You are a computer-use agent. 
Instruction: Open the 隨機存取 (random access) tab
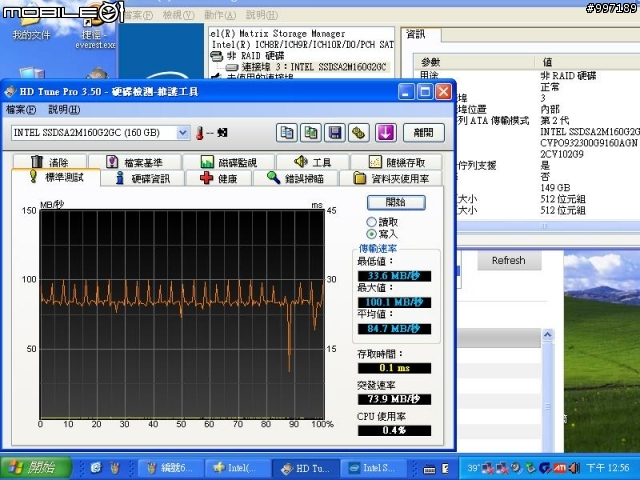(x=396, y=162)
